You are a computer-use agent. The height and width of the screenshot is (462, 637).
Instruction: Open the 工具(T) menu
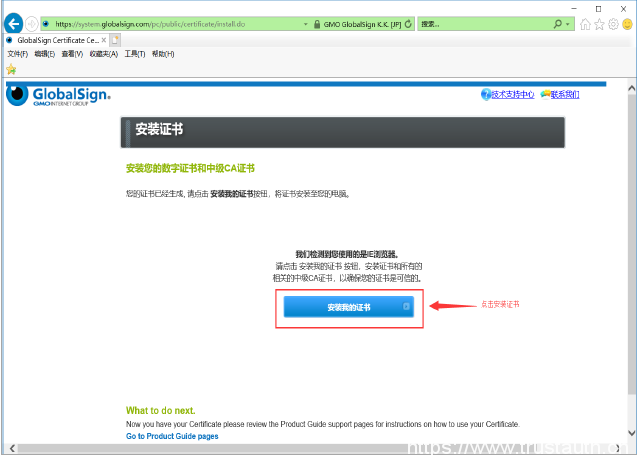(x=135, y=54)
